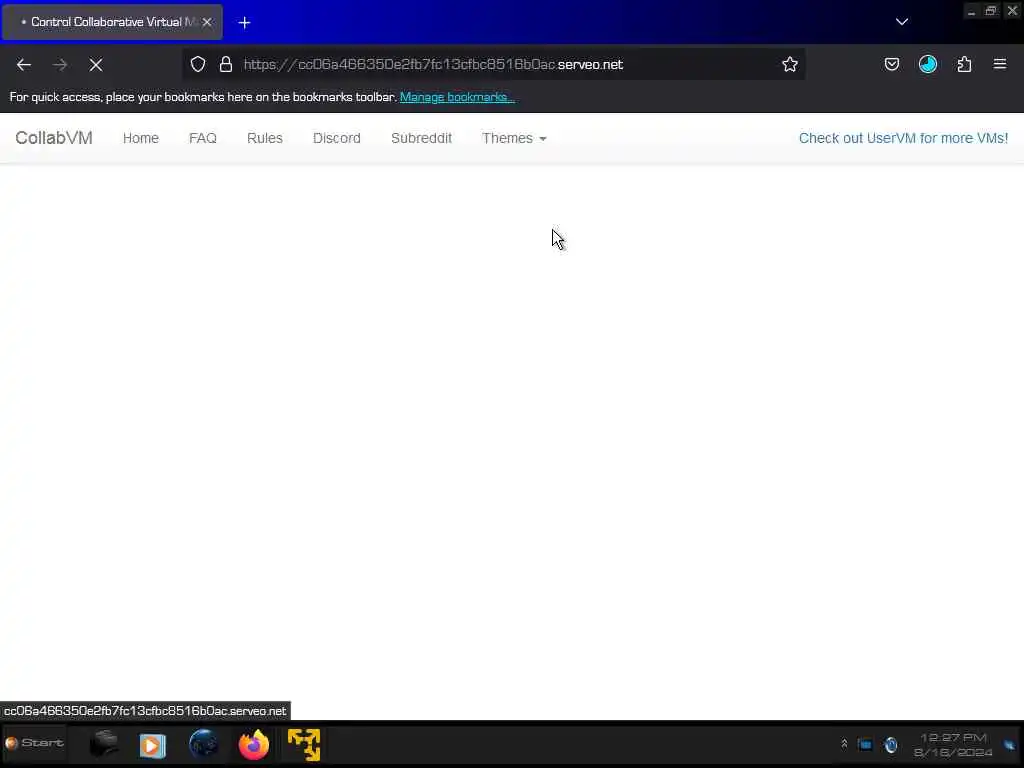Viewport: 1024px width, 768px height.
Task: Open the extensions puzzle piece icon
Action: point(965,64)
